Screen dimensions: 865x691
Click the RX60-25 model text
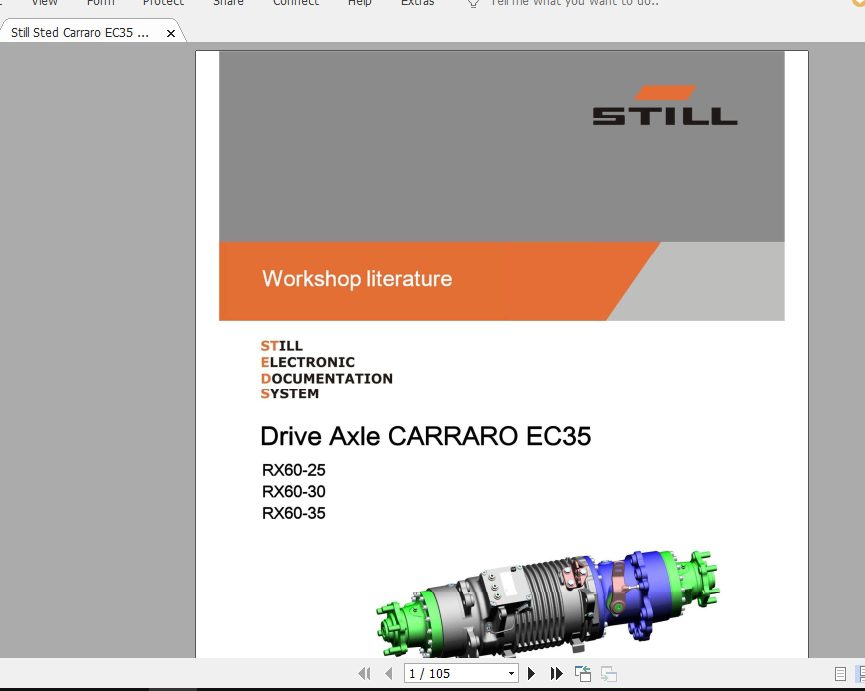pos(293,470)
